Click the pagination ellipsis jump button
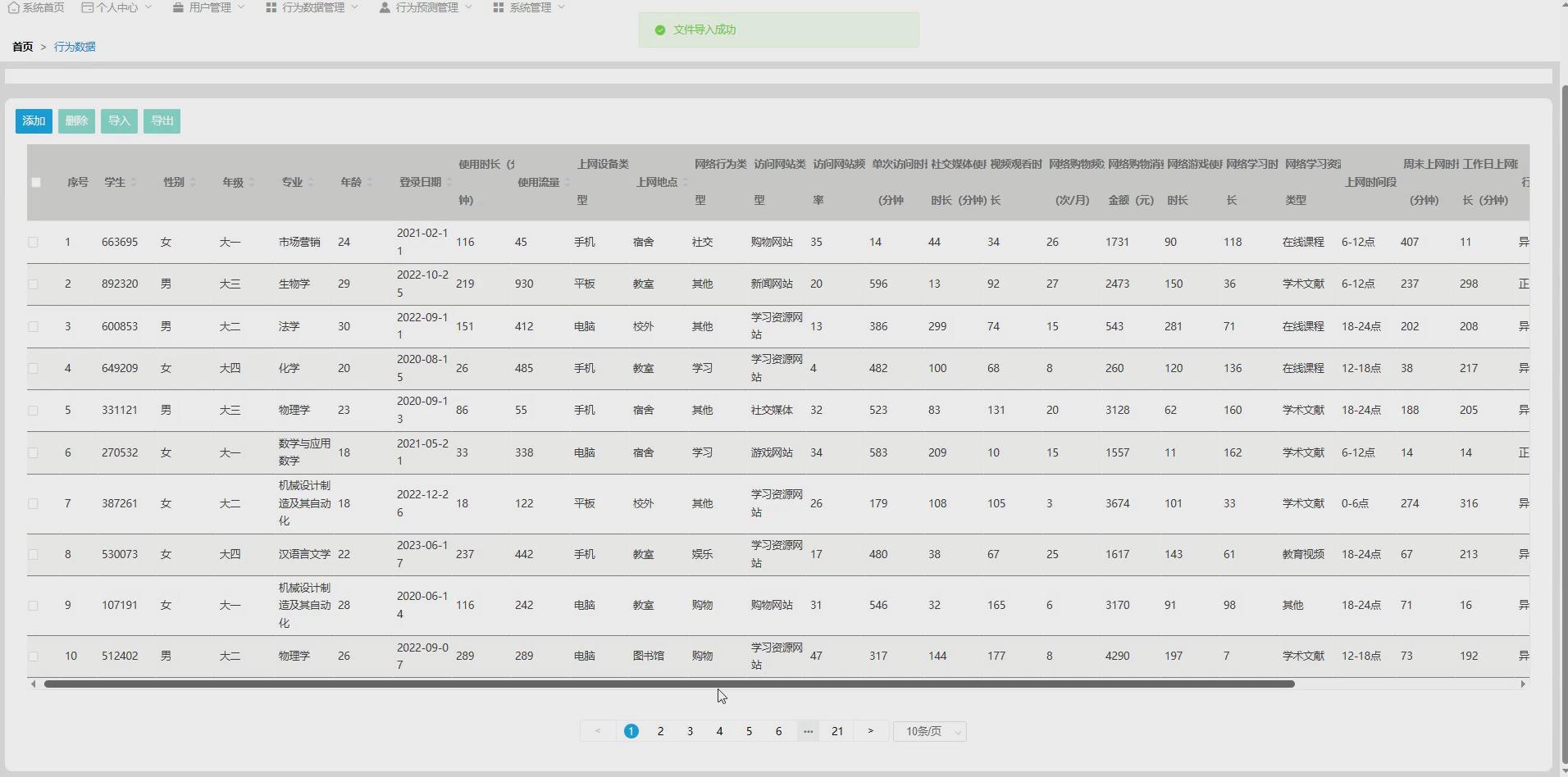1568x777 pixels. 808,731
